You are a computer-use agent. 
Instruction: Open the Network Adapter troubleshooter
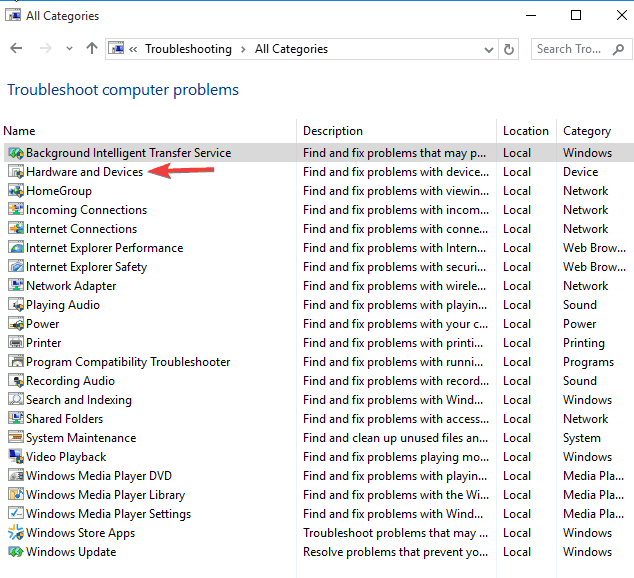pos(71,286)
